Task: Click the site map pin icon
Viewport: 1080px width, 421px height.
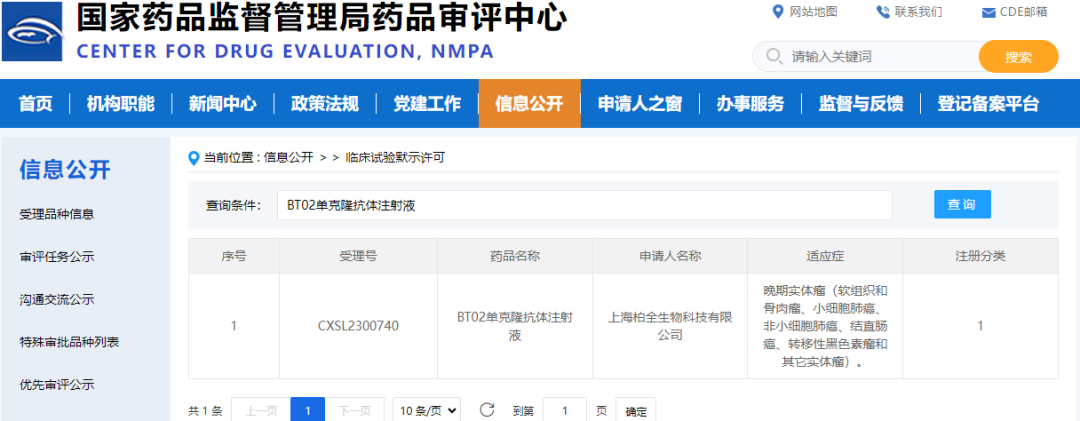Action: click(x=778, y=12)
